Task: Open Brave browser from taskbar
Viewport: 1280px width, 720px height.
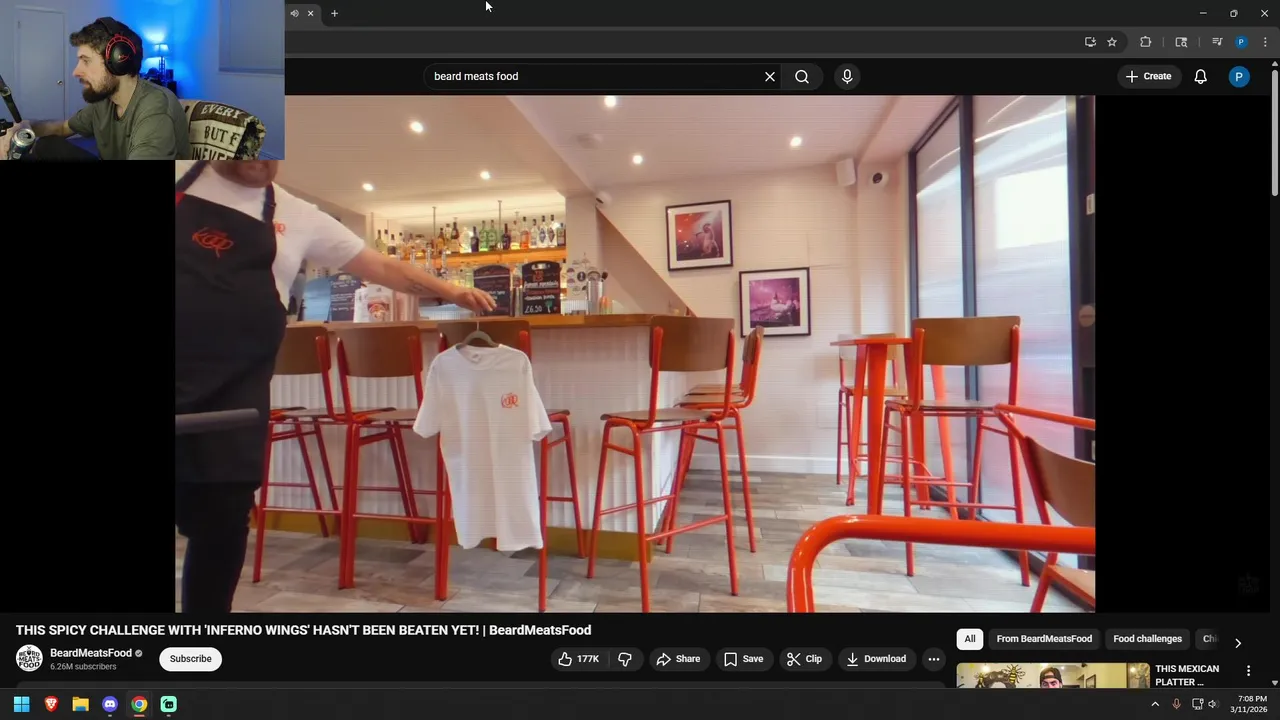Action: [51, 704]
